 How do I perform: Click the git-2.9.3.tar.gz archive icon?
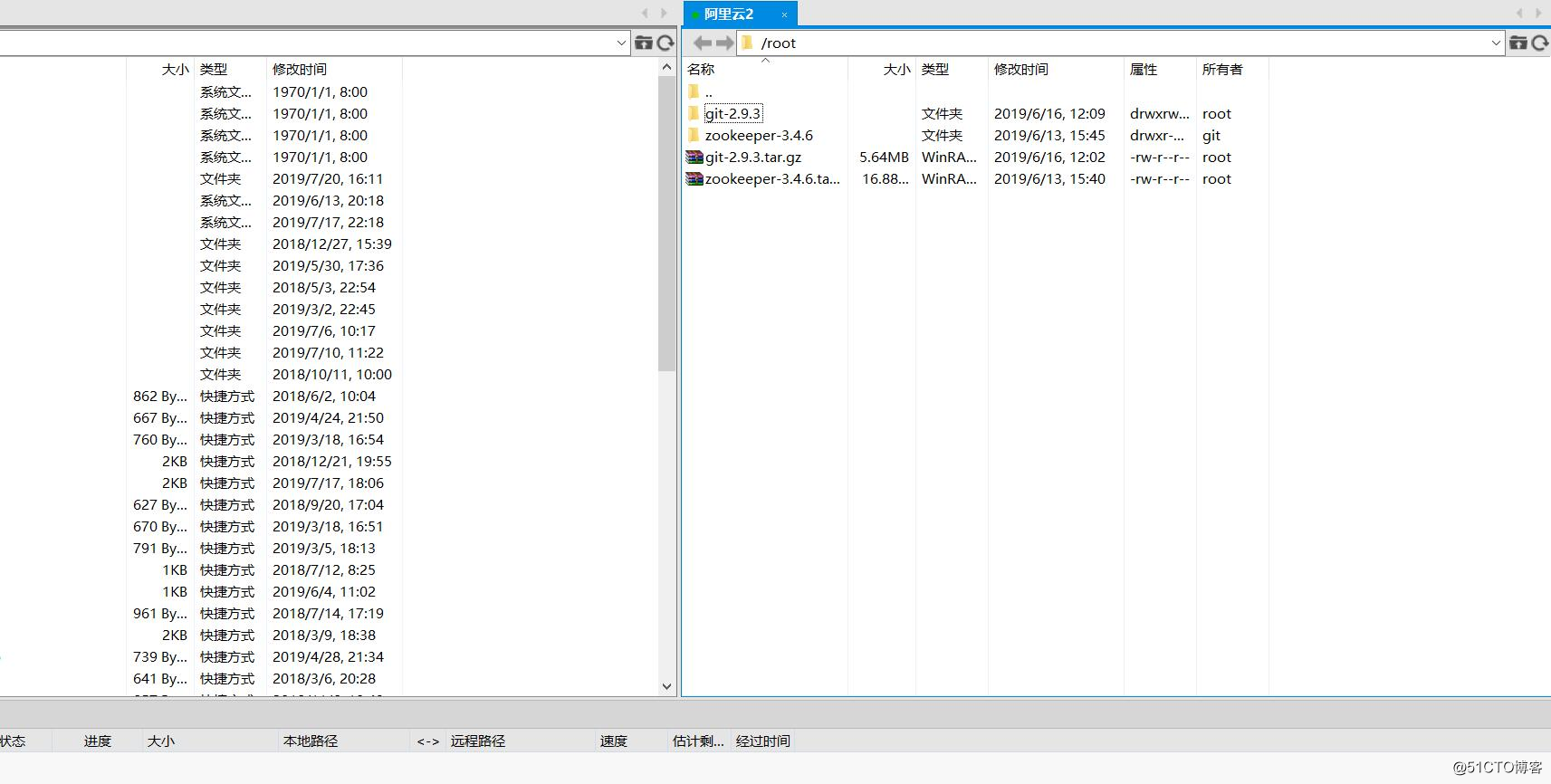[694, 157]
